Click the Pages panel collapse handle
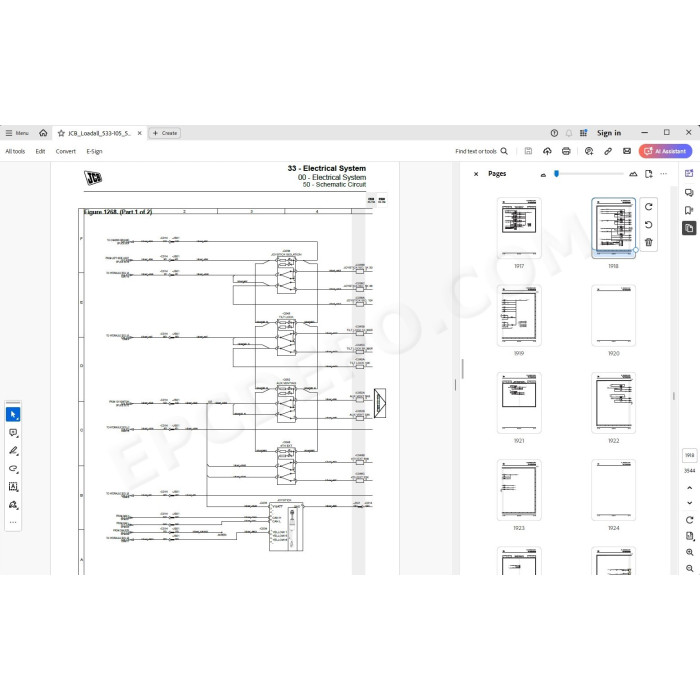700x700 pixels. point(455,385)
